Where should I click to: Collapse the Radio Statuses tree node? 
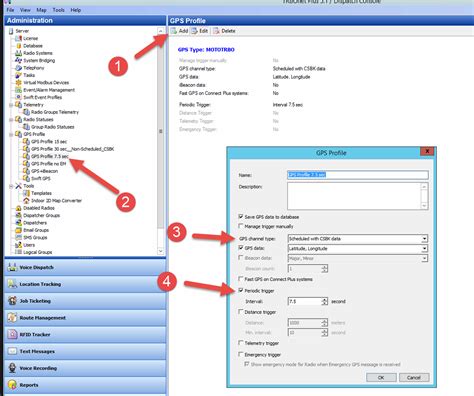click(11, 119)
